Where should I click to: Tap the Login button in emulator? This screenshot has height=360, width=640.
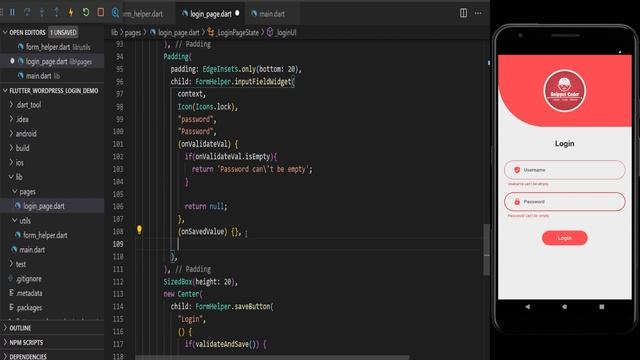(x=564, y=238)
